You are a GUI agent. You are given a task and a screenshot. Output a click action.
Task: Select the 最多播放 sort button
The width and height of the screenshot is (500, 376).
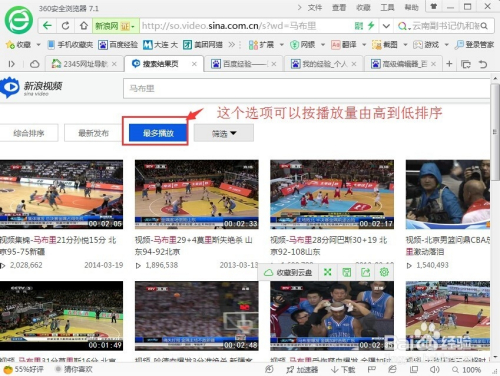click(x=158, y=133)
